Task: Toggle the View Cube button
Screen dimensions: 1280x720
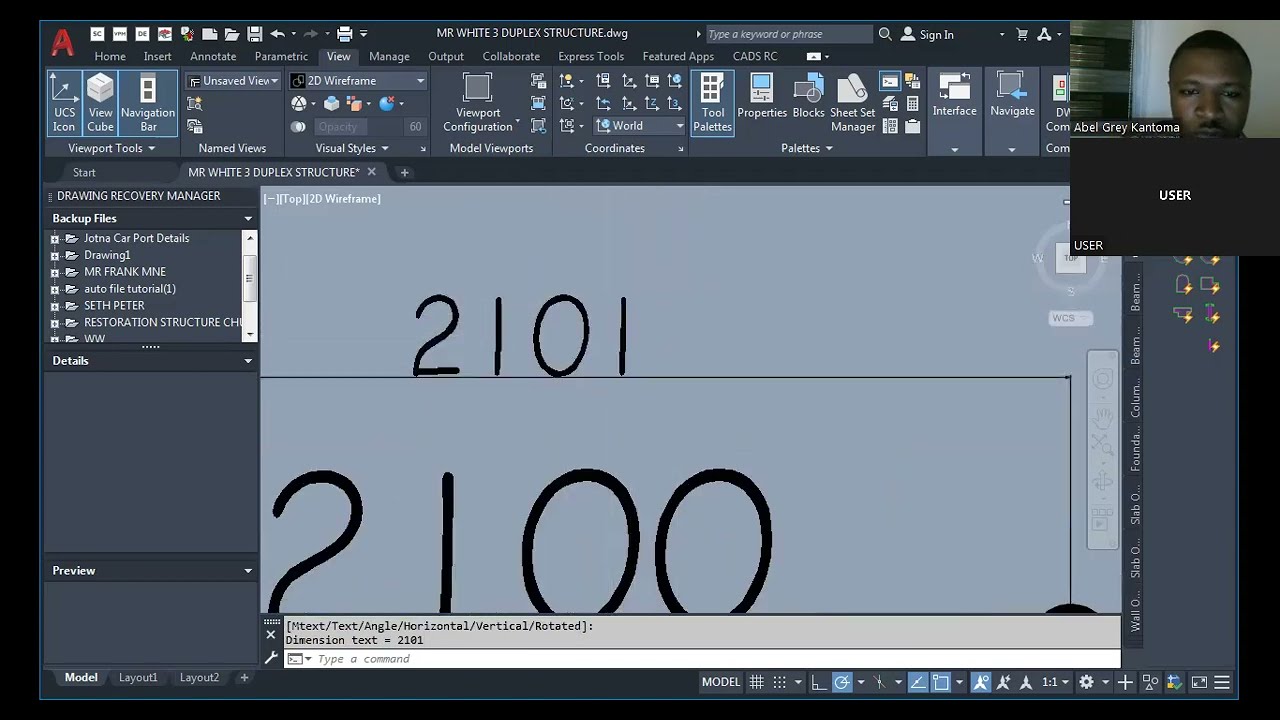Action: pos(100,103)
